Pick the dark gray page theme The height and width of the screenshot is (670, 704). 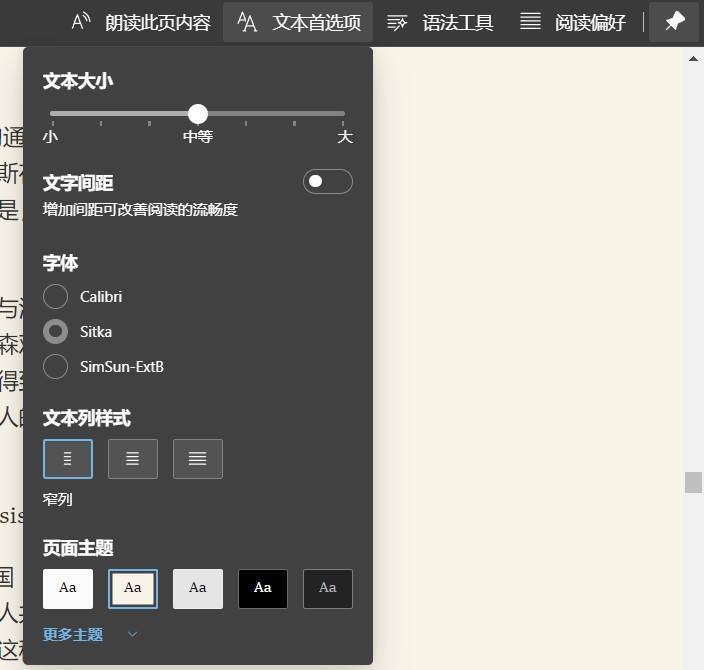tap(328, 588)
